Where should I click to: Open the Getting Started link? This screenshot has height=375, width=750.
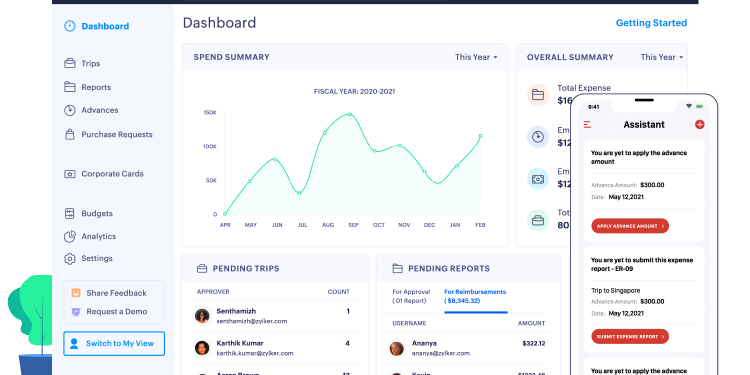[x=651, y=23]
